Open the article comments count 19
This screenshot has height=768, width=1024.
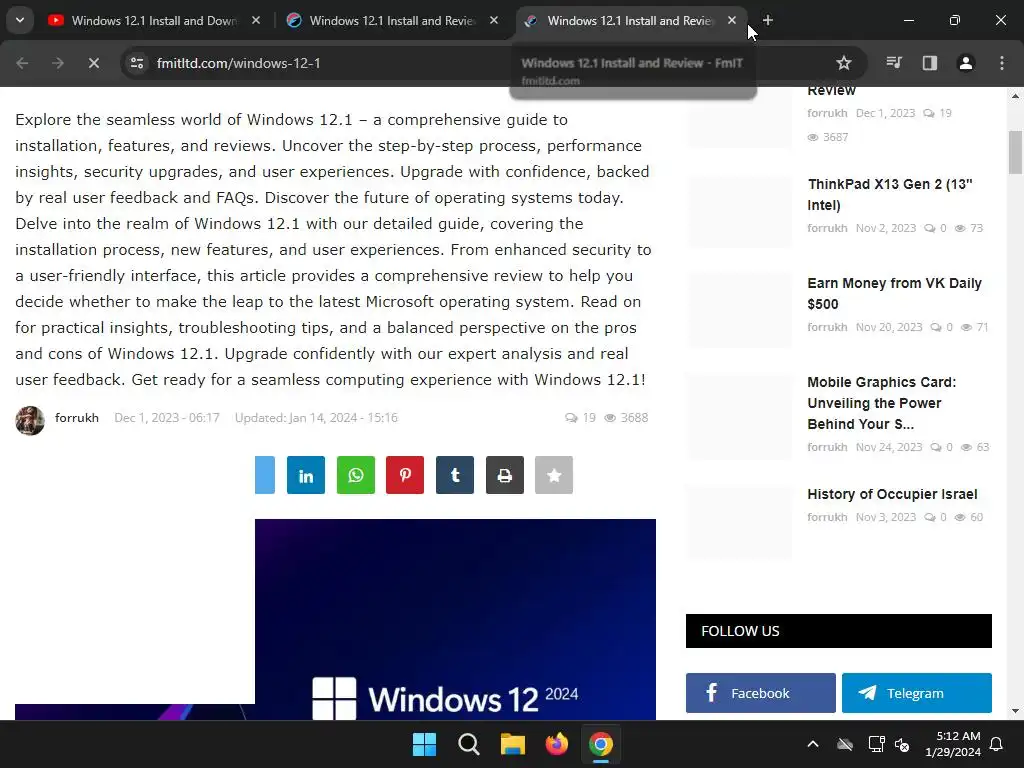[x=581, y=418]
